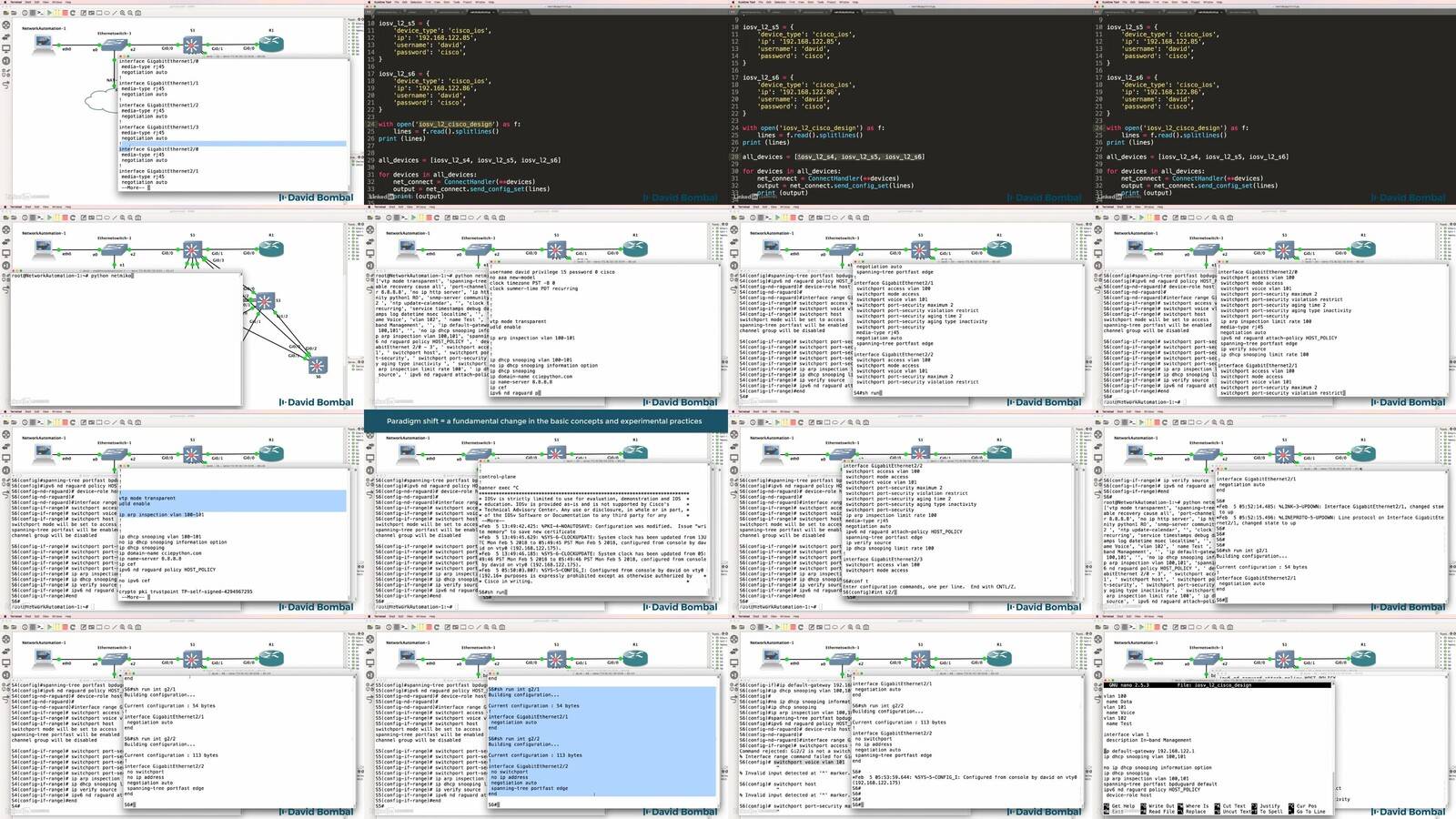The width and height of the screenshot is (1456, 819).
Task: Add a link icon, GigabitEthernet1/0 listing frame
Action: click(6, 85)
